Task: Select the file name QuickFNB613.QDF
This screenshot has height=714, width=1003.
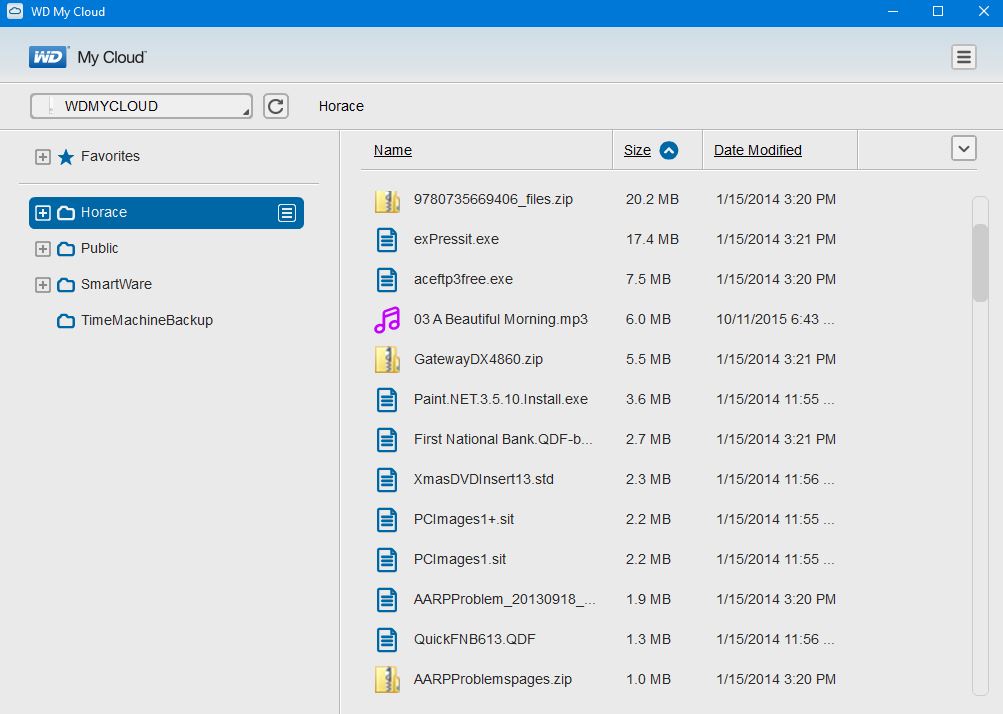Action: pos(475,639)
